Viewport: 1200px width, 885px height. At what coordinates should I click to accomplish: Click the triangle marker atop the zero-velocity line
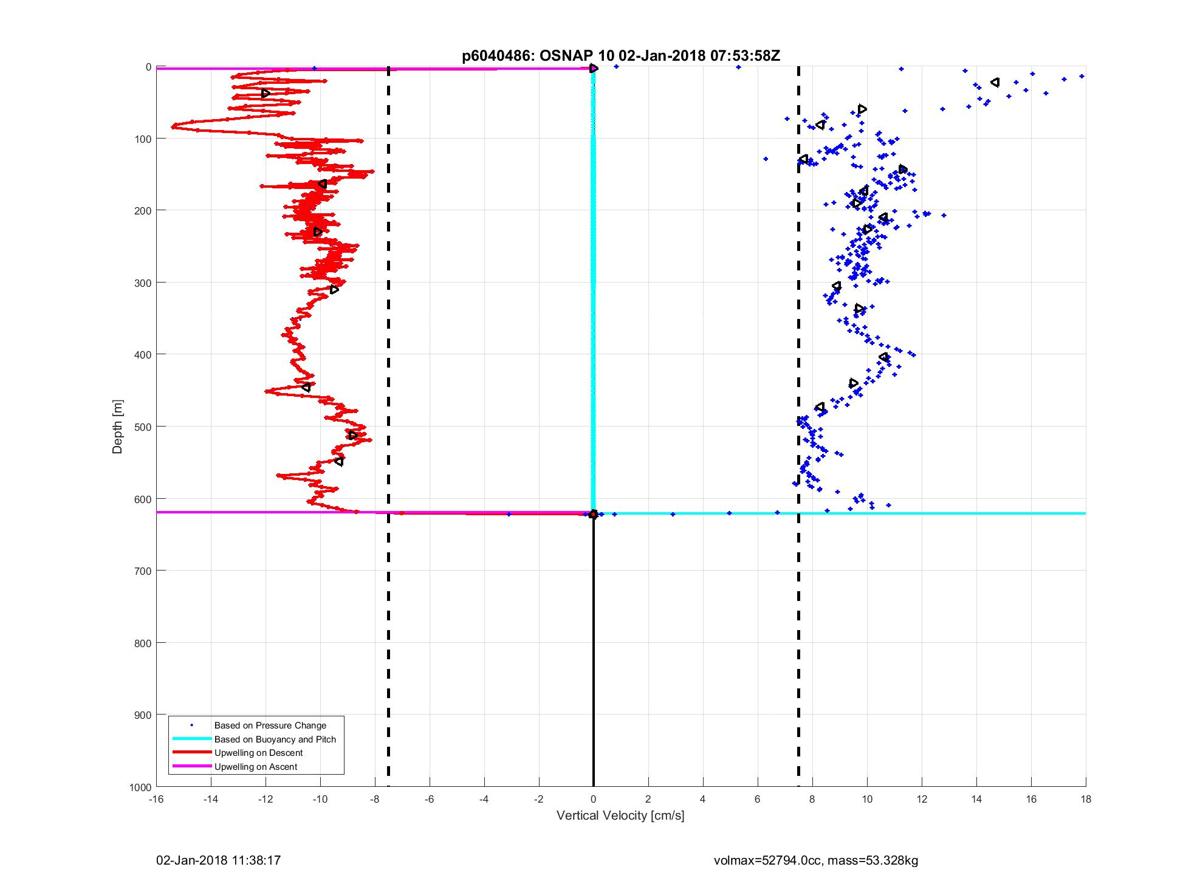tap(594, 68)
